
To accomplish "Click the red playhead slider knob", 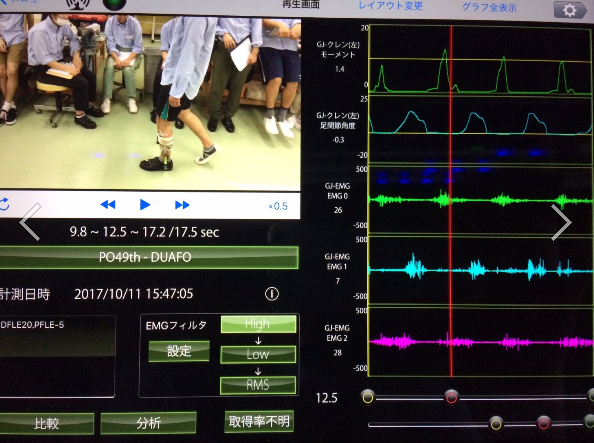I will (x=451, y=397).
